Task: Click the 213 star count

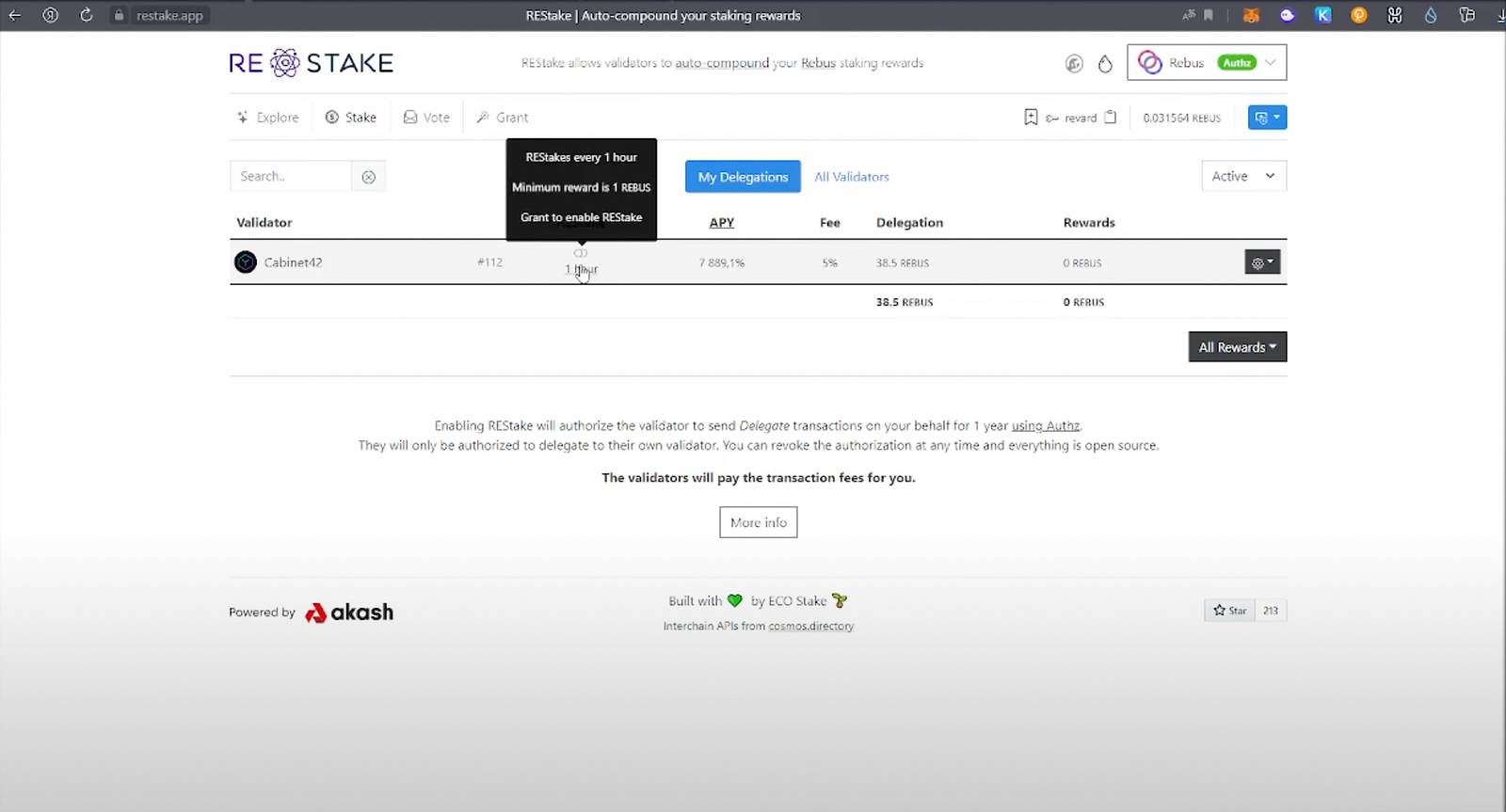Action: pyautogui.click(x=1271, y=611)
